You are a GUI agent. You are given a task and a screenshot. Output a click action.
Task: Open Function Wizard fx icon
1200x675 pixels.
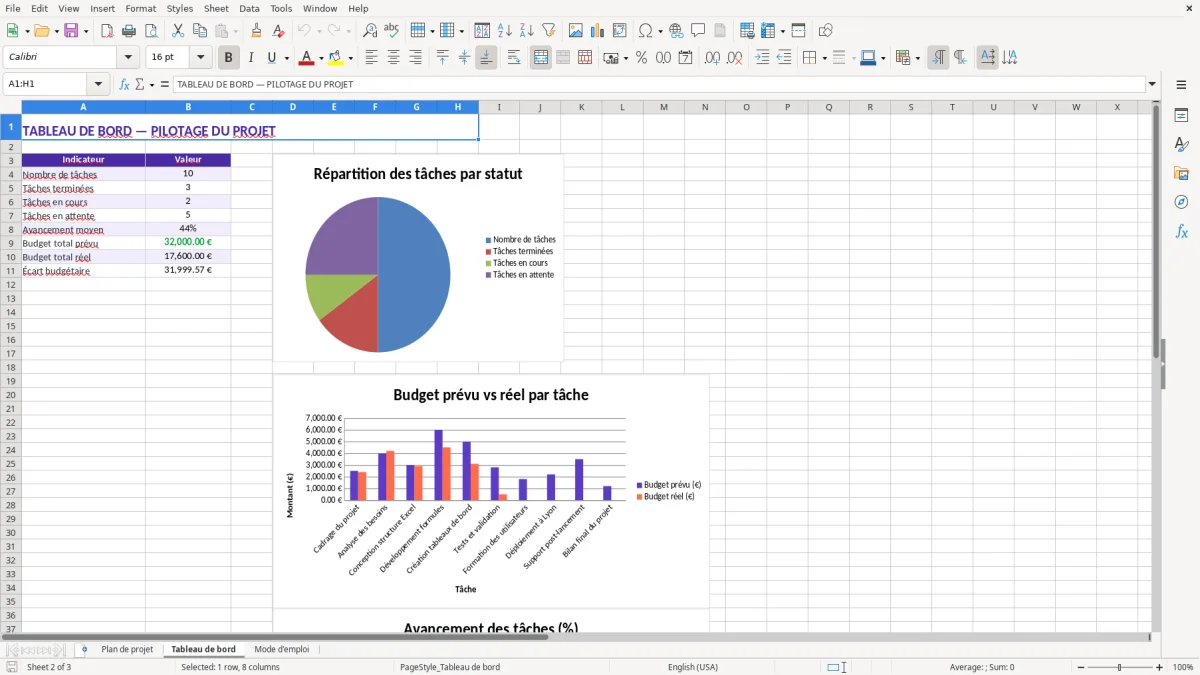click(124, 85)
